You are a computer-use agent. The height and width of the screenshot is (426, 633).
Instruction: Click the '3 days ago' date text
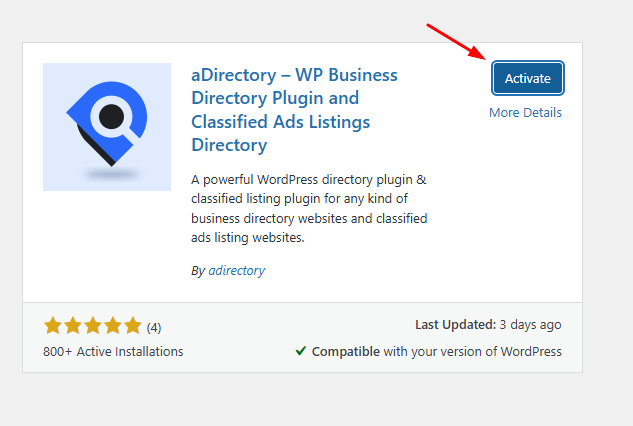click(x=531, y=325)
